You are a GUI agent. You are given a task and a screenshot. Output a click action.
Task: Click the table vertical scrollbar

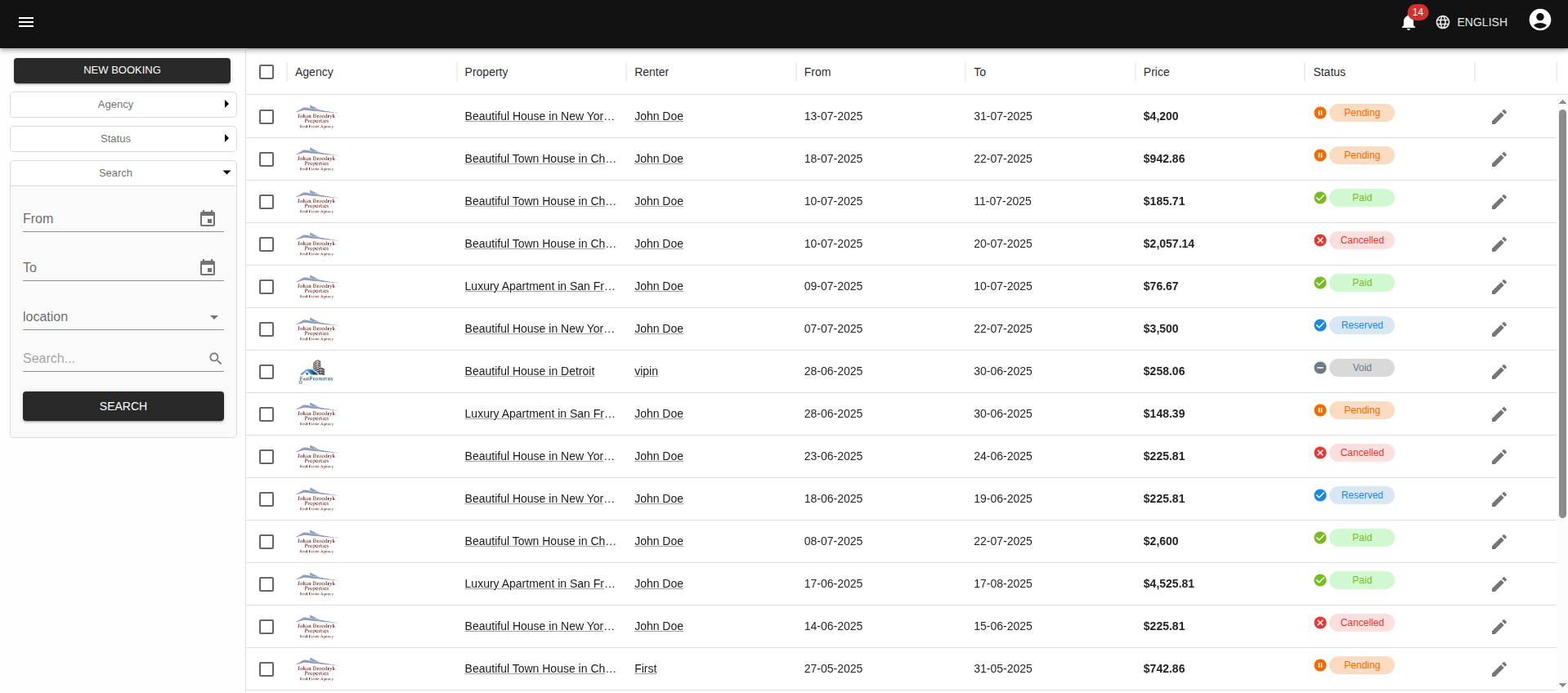pos(1562,314)
